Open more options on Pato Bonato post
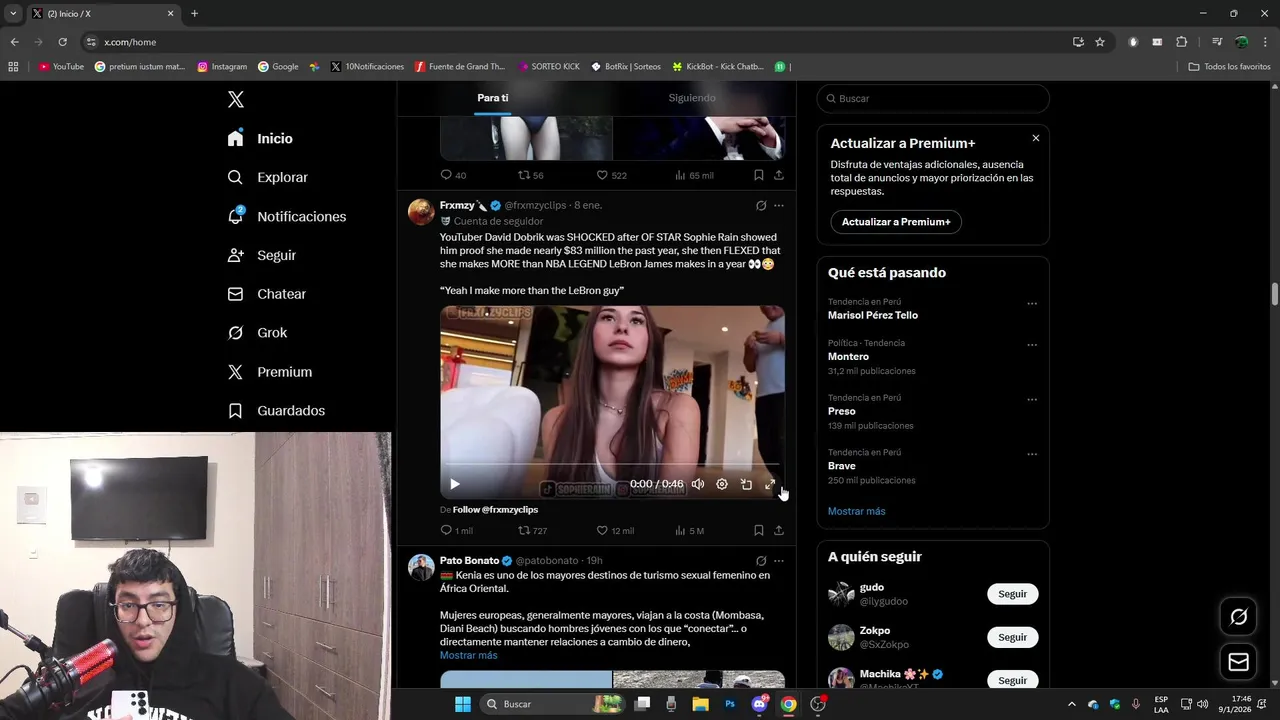 coord(779,561)
